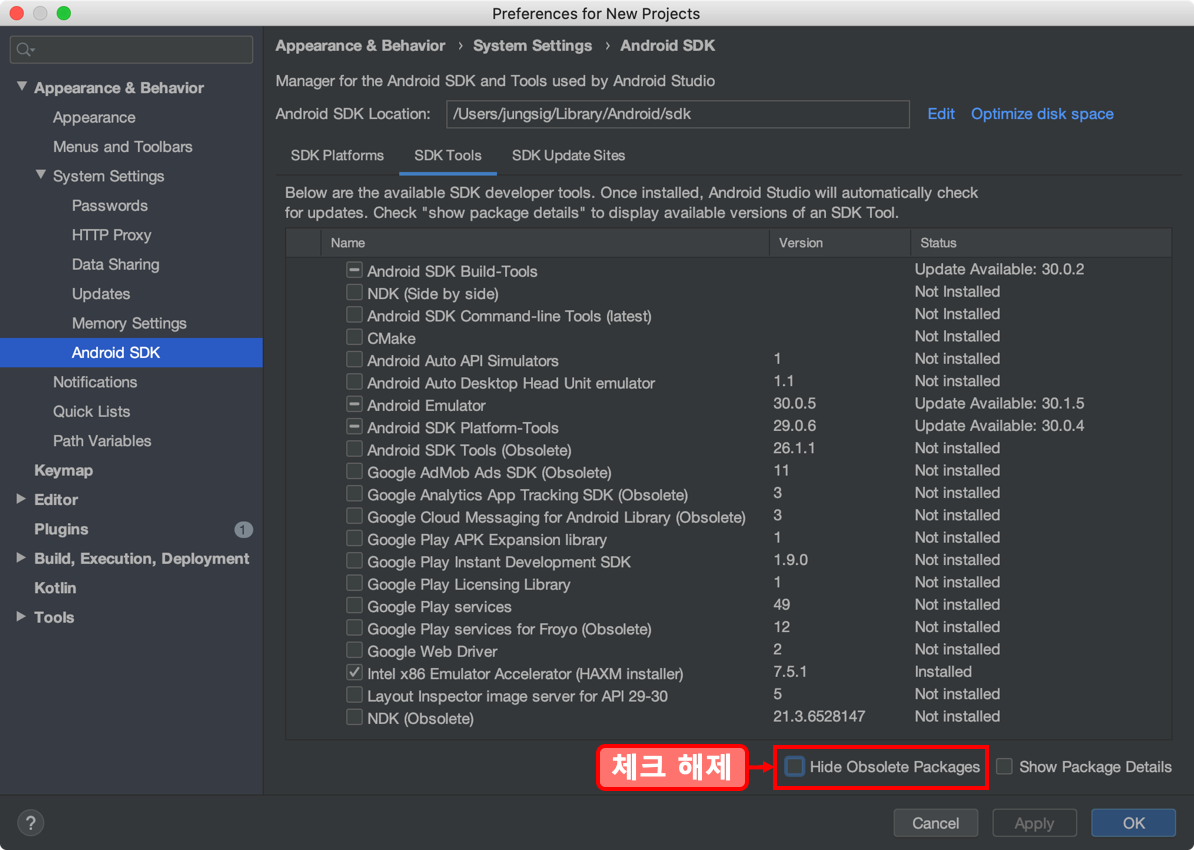
Task: Check Google Play Licensing Library checkbox
Action: click(x=354, y=583)
